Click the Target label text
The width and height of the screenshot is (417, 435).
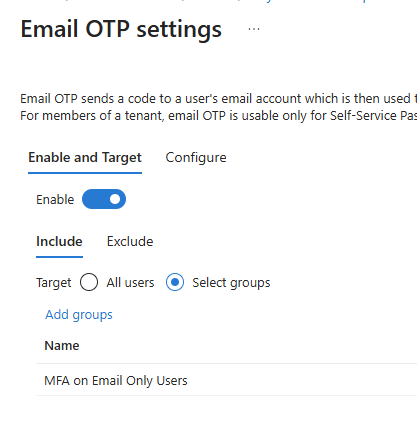(x=54, y=283)
